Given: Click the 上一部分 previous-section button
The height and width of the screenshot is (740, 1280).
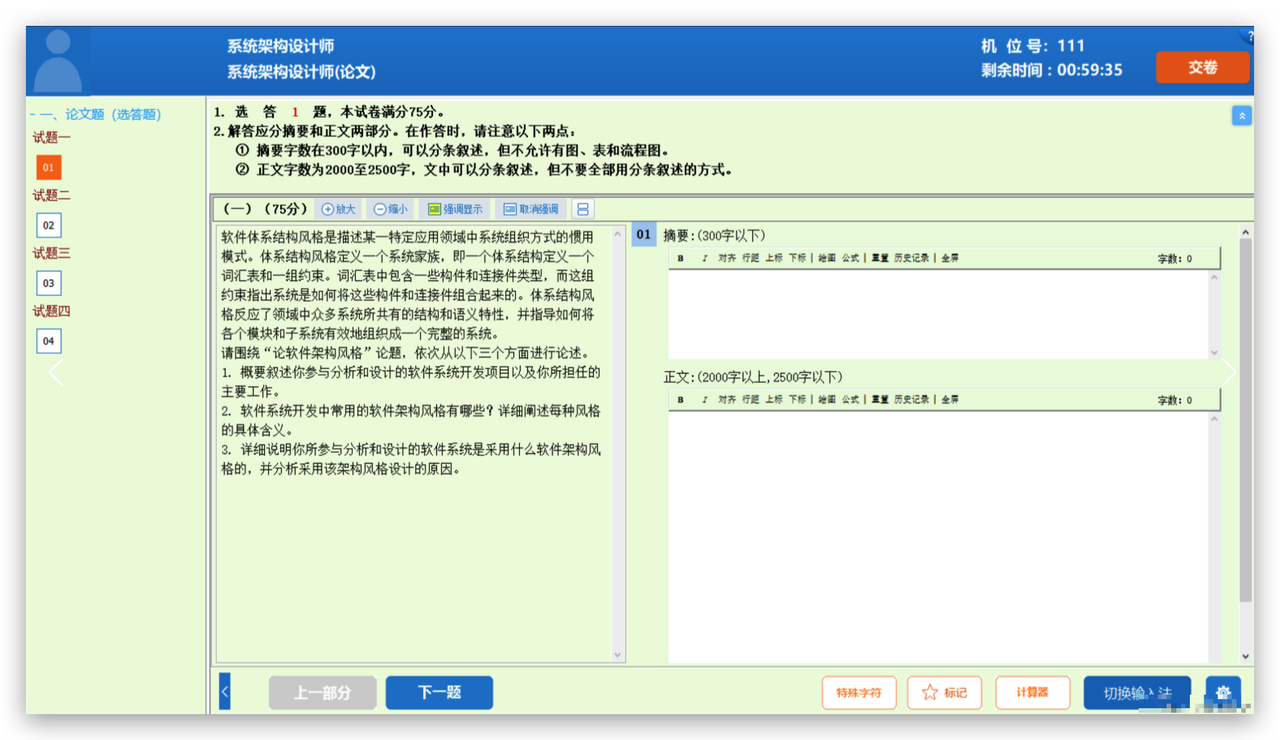Looking at the screenshot, I should pyautogui.click(x=322, y=692).
